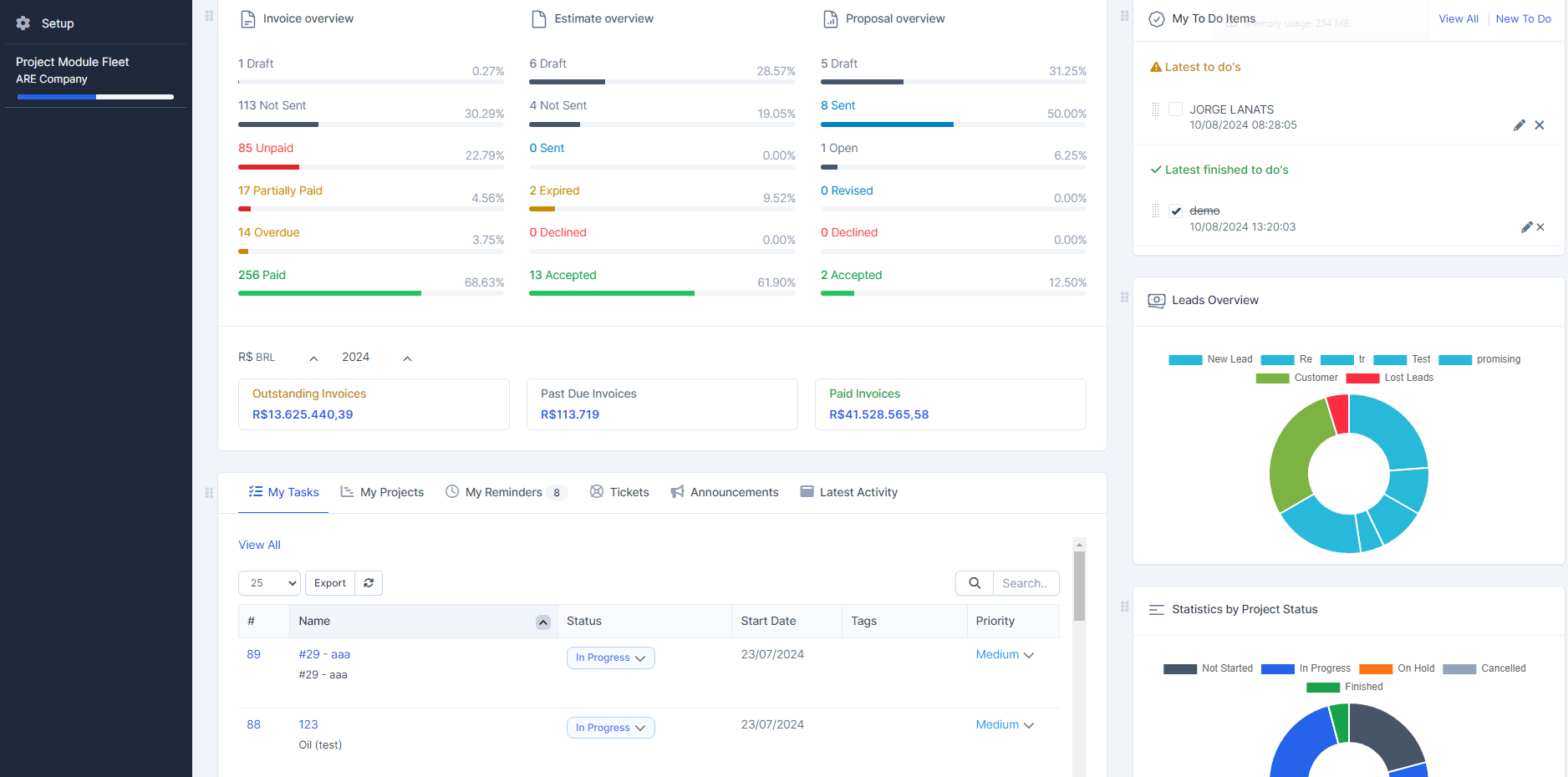Open the Announcements tab
The height and width of the screenshot is (777, 1568).
point(725,493)
